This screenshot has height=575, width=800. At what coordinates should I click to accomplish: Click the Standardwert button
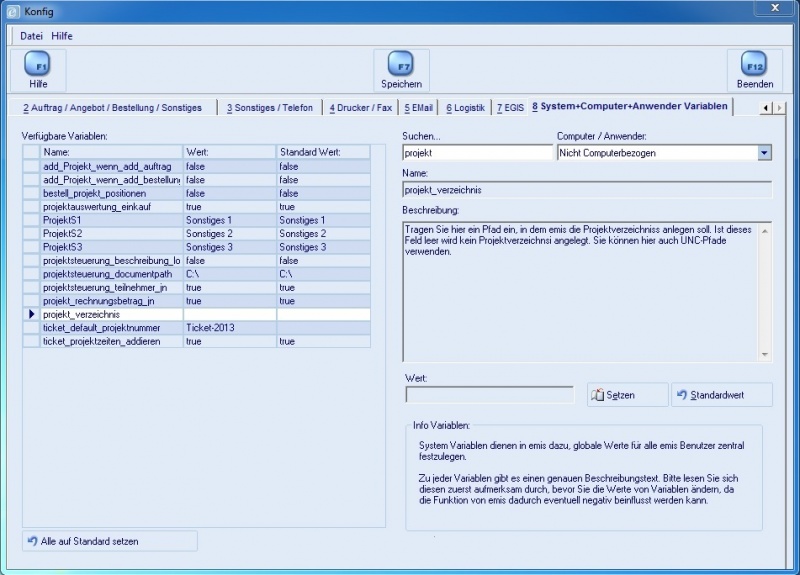click(722, 395)
